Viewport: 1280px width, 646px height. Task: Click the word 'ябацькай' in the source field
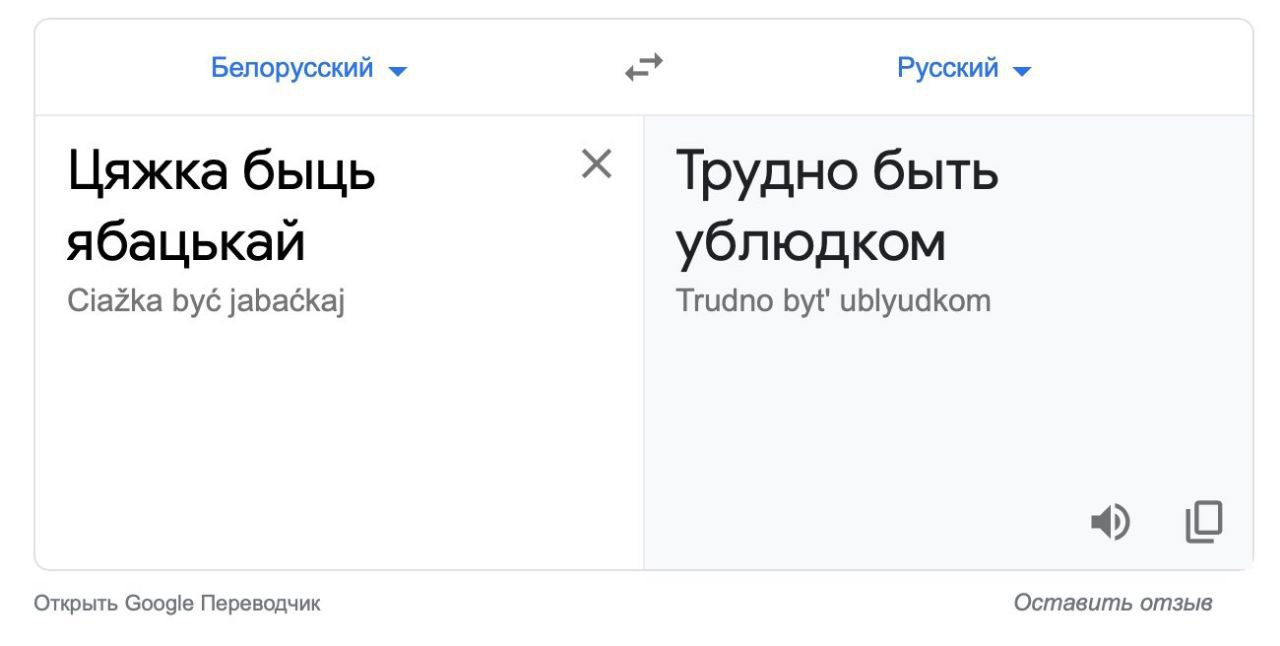coord(186,243)
